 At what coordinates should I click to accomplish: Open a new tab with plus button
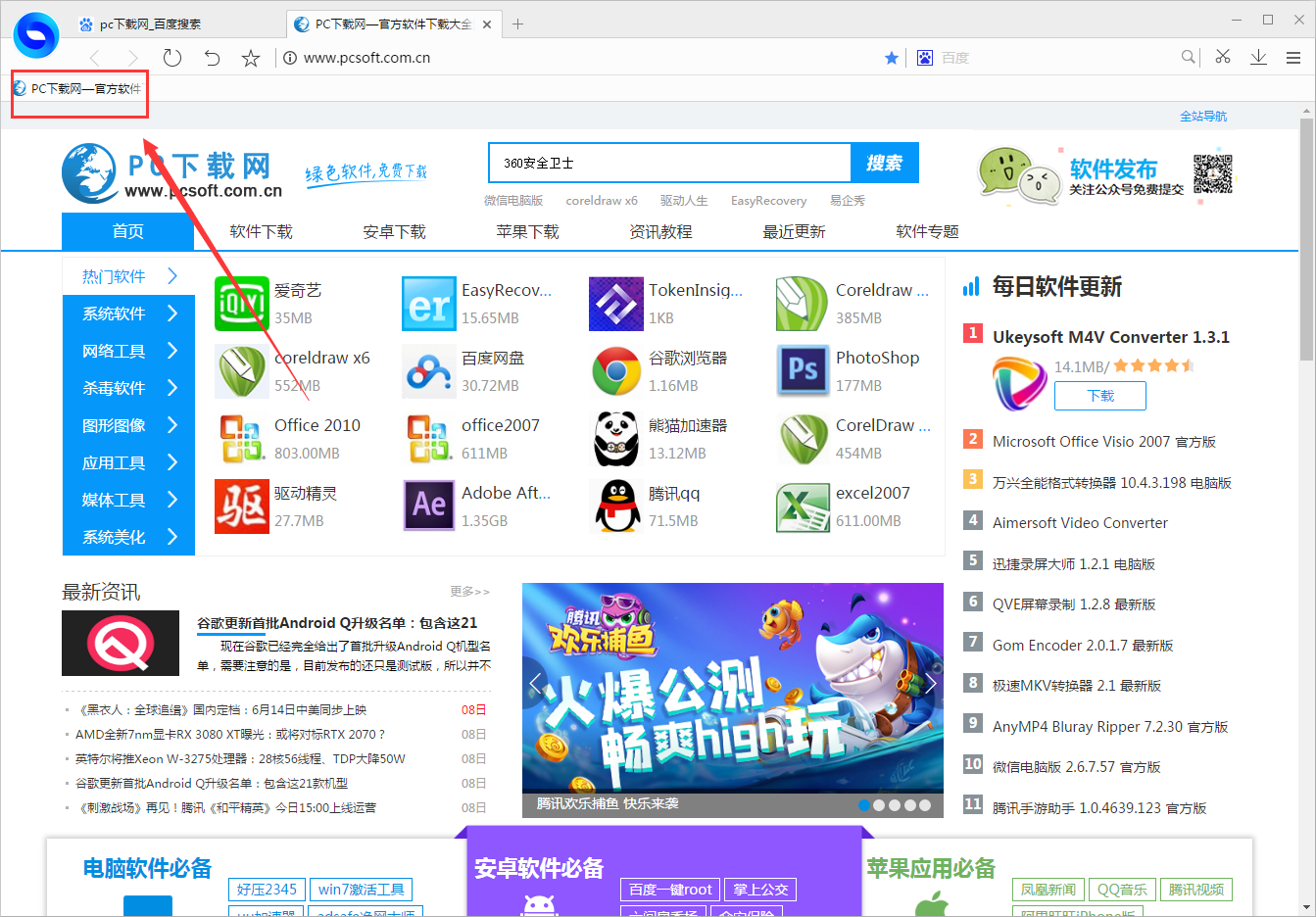(x=517, y=24)
